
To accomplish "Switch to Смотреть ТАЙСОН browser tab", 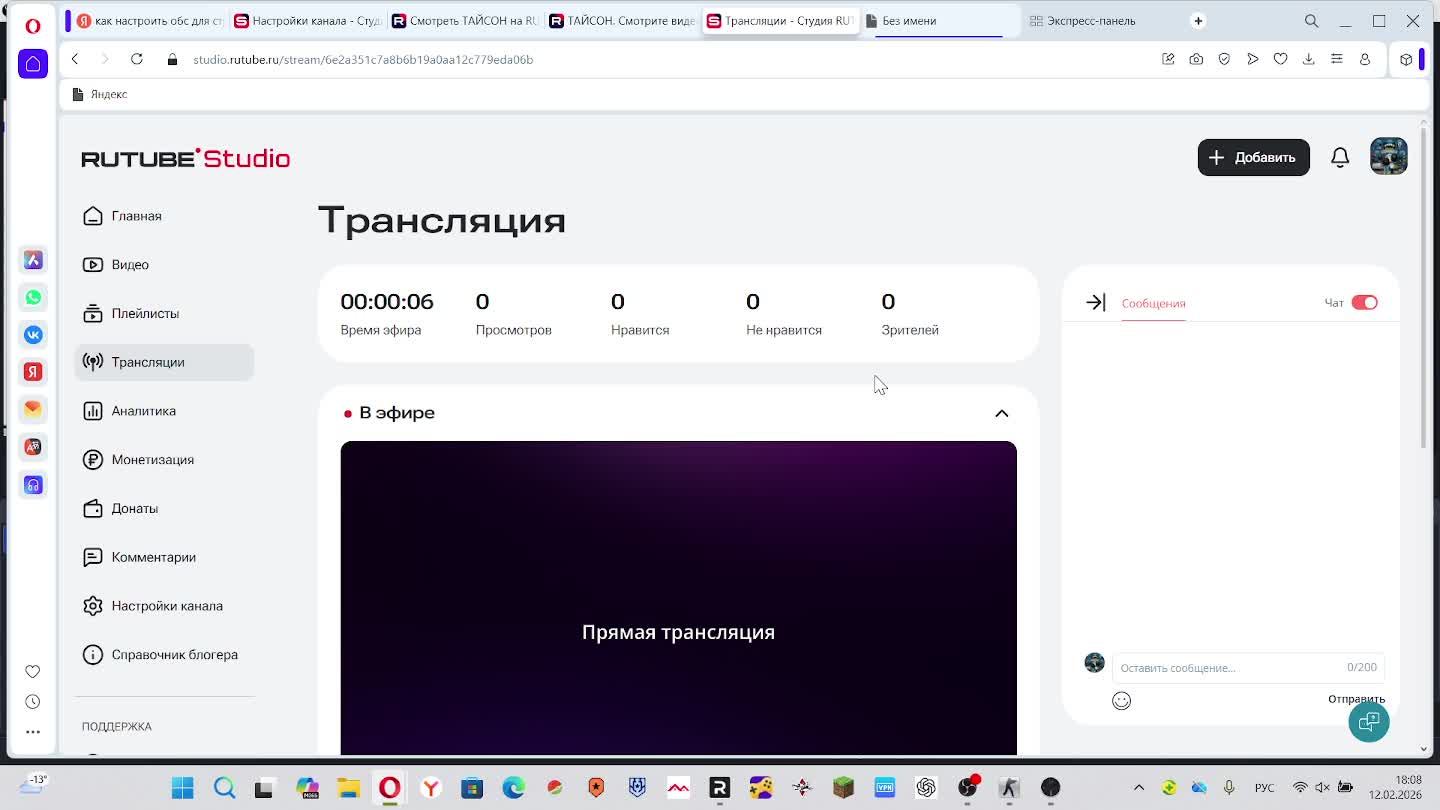I will click(x=466, y=21).
